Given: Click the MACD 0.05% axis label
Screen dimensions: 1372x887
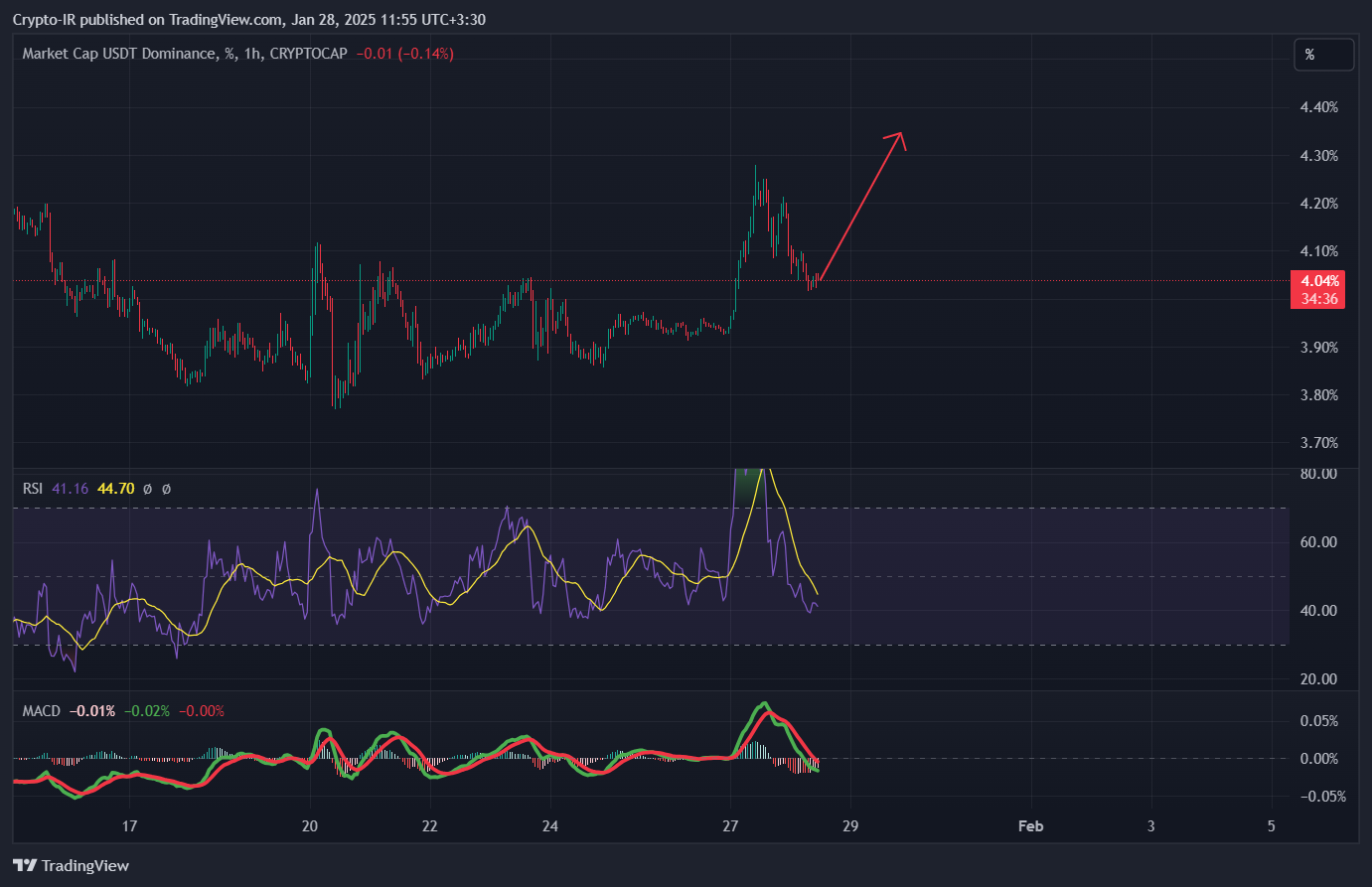Looking at the screenshot, I should [1319, 721].
